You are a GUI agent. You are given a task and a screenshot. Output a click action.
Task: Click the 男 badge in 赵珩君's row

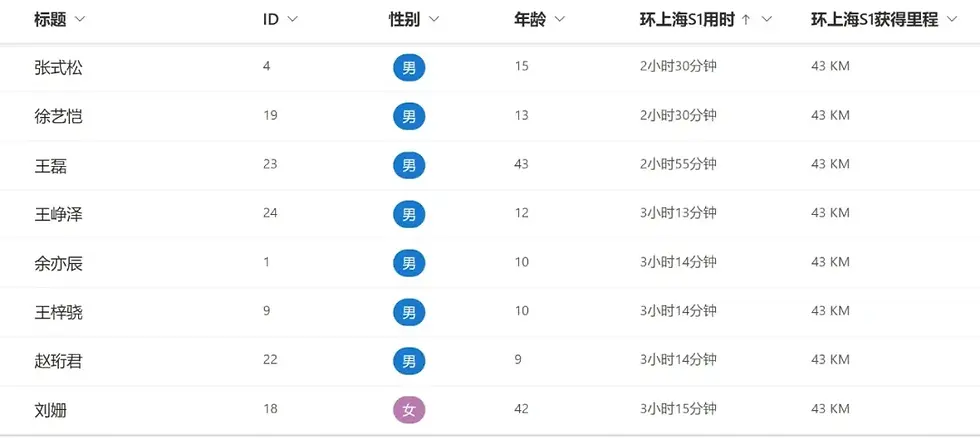tap(409, 361)
